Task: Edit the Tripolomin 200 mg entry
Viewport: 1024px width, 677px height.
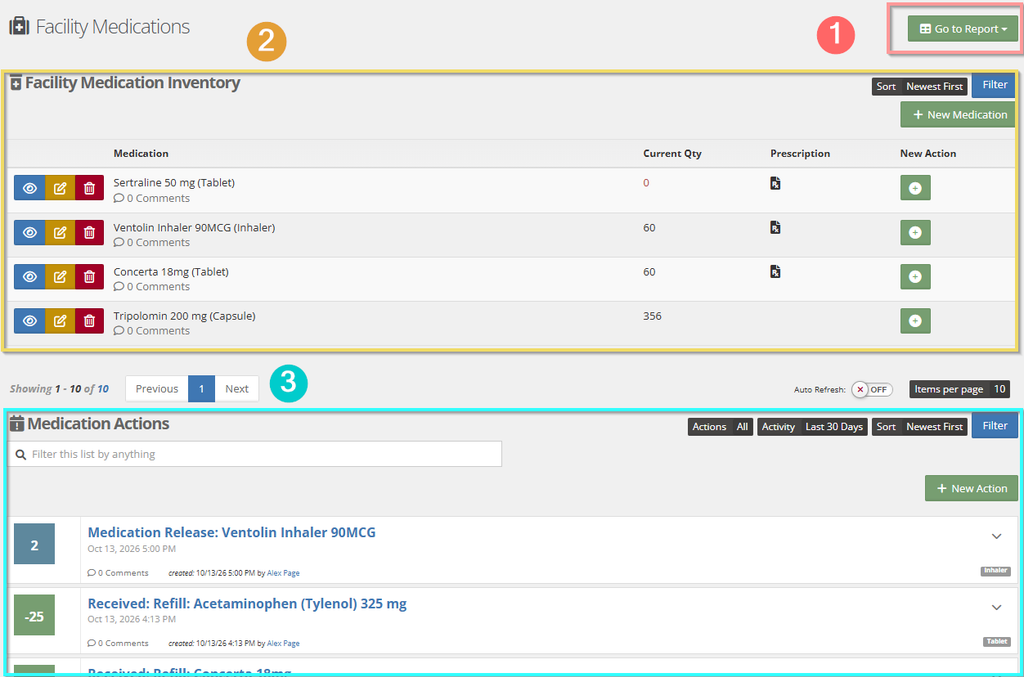Action: click(x=60, y=321)
